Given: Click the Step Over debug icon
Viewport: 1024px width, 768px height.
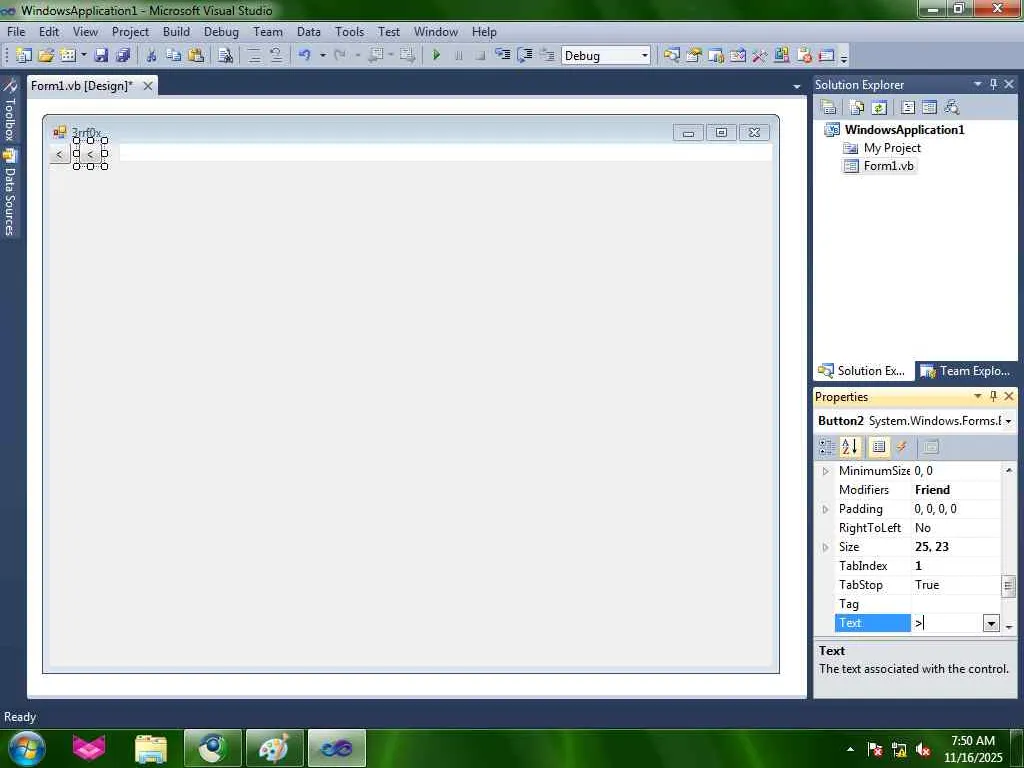Looking at the screenshot, I should coord(524,56).
